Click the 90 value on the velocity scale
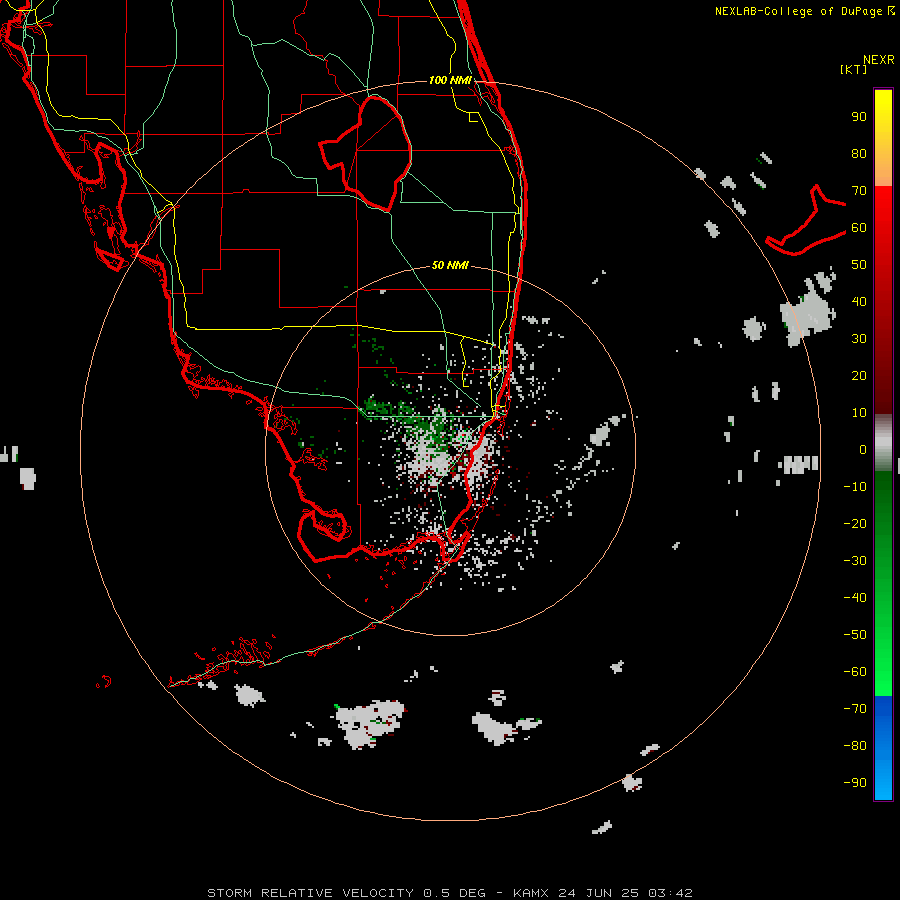900x900 pixels. [859, 117]
